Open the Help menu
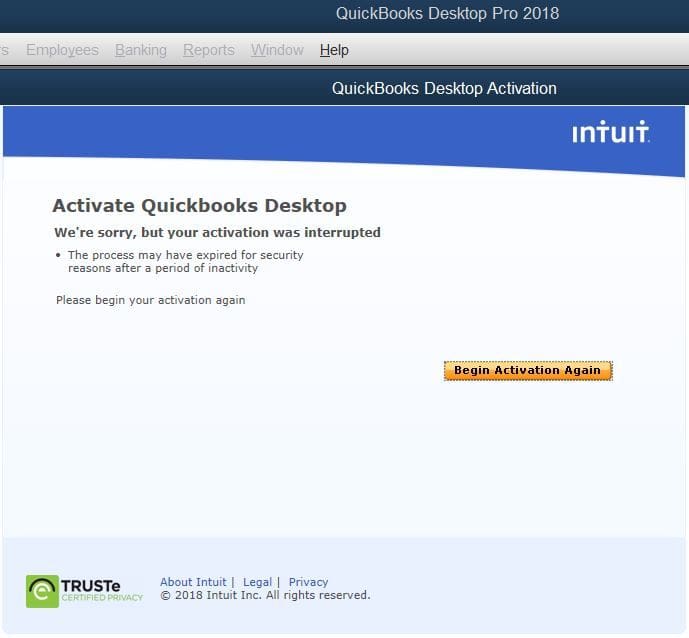This screenshot has height=638, width=689. [x=334, y=50]
